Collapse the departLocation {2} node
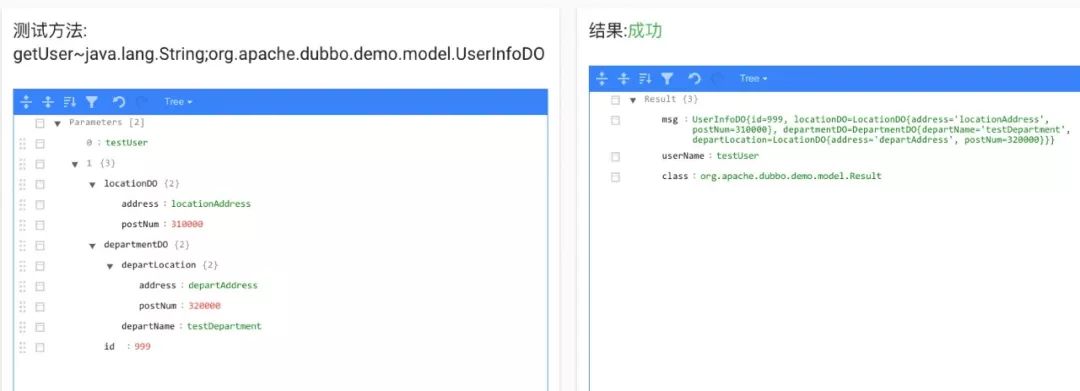1080x391 pixels. [110, 266]
